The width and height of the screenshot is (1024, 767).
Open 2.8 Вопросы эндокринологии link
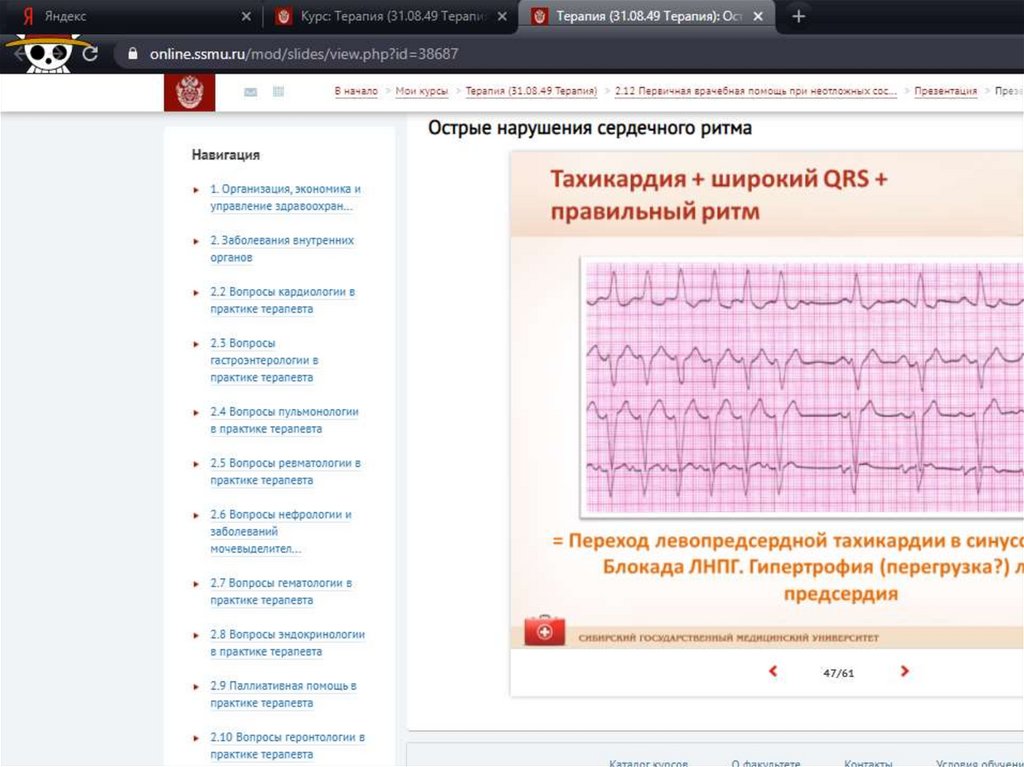[287, 643]
